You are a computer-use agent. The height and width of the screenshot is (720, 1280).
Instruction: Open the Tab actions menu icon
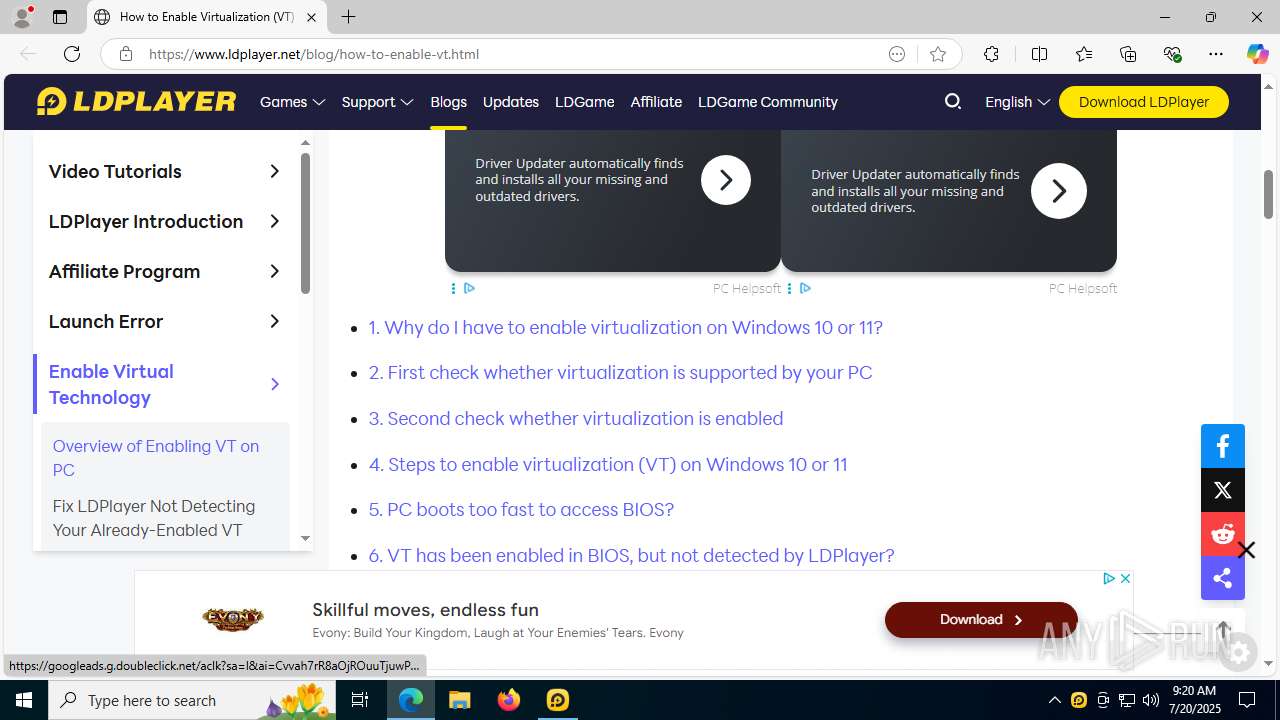coord(60,17)
